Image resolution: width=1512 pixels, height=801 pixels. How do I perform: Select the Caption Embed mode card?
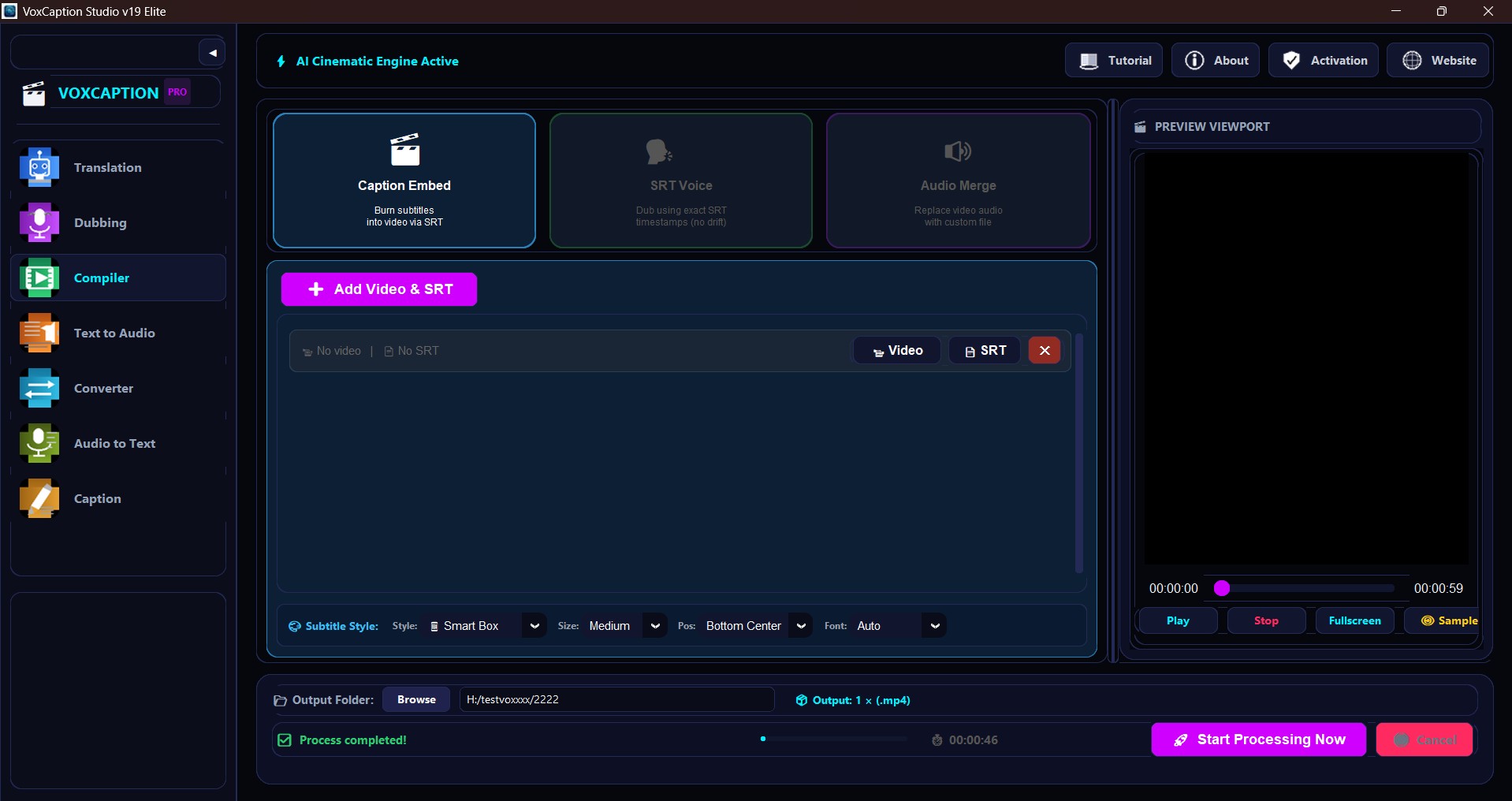point(404,181)
